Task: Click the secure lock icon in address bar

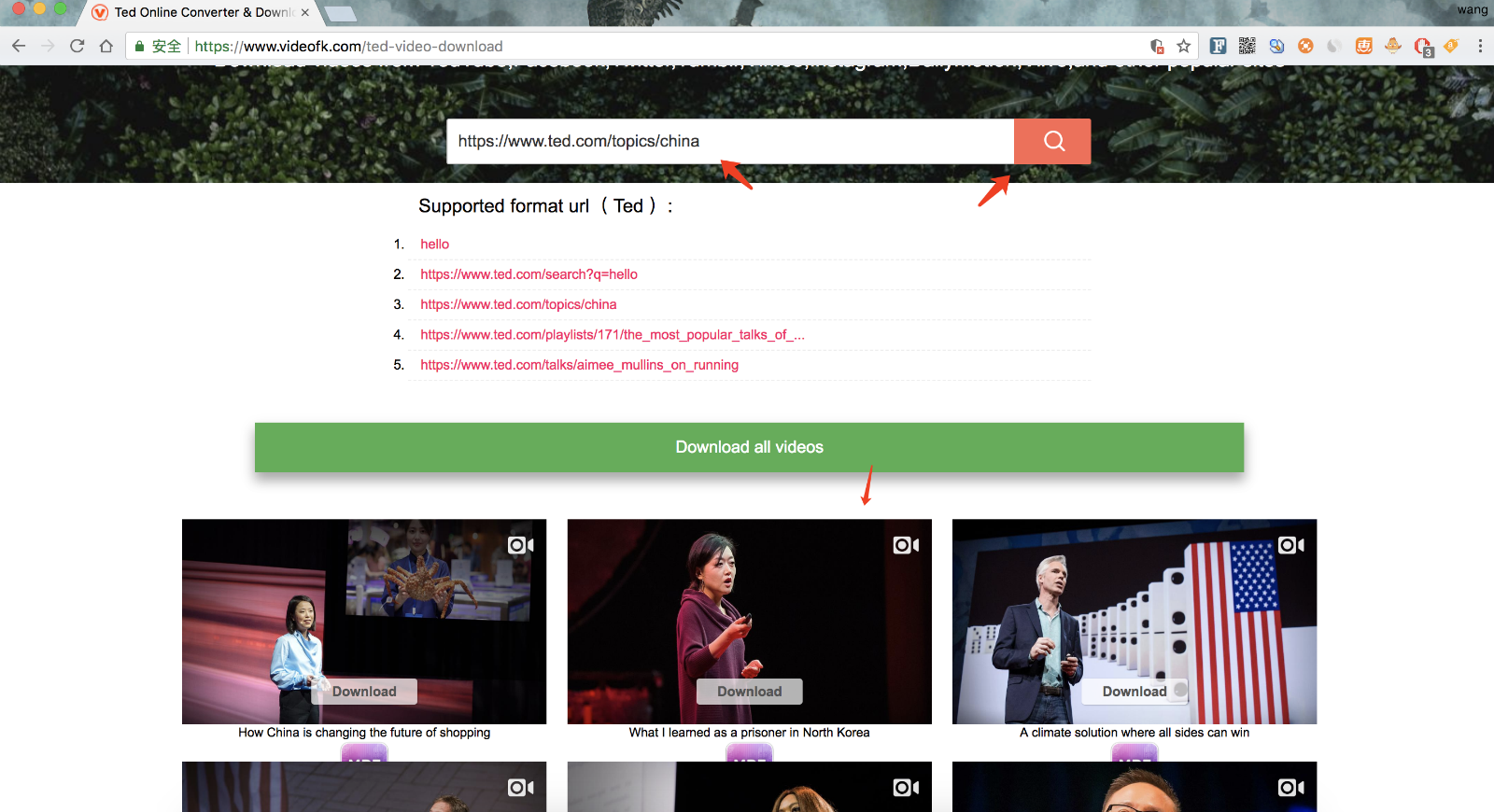Action: coord(139,46)
